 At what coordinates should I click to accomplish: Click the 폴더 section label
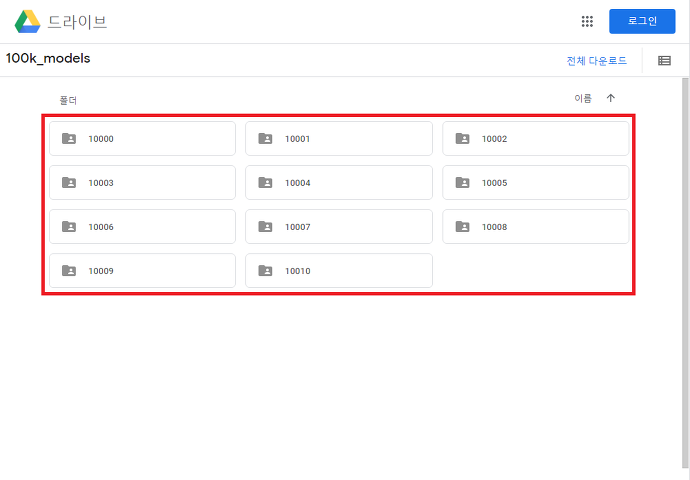tap(68, 101)
